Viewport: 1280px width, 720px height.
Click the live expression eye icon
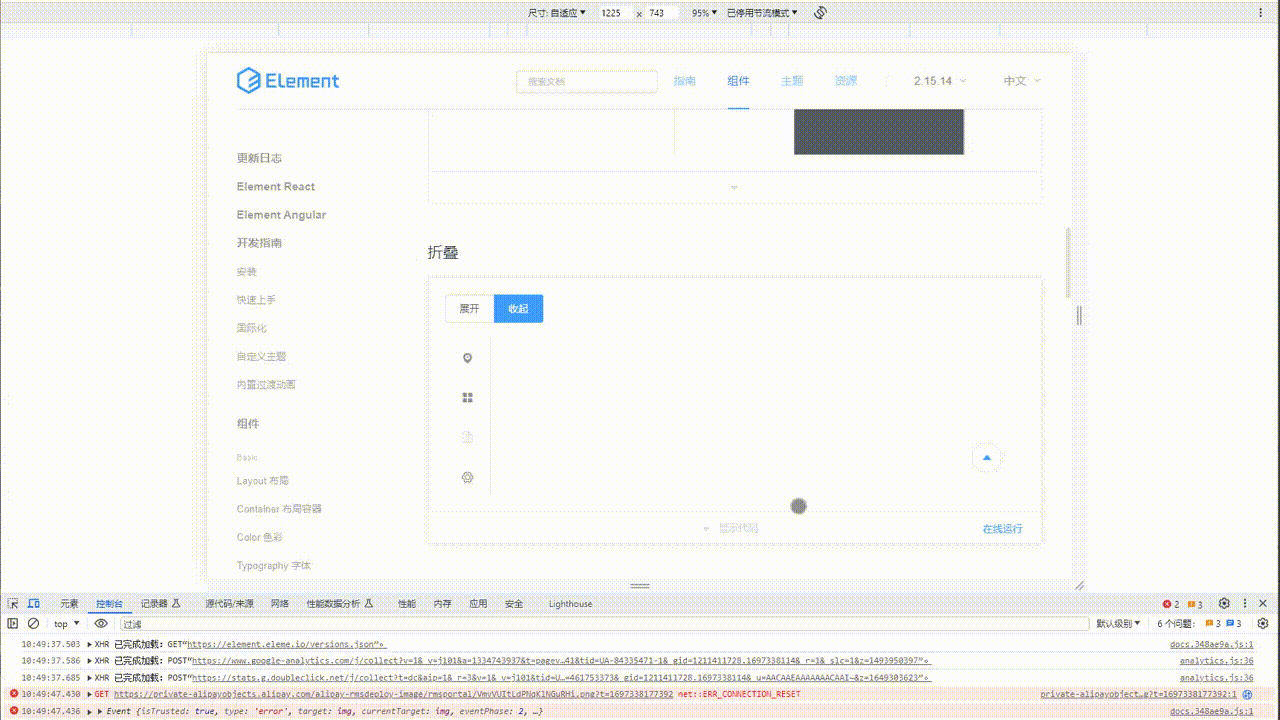click(x=101, y=624)
